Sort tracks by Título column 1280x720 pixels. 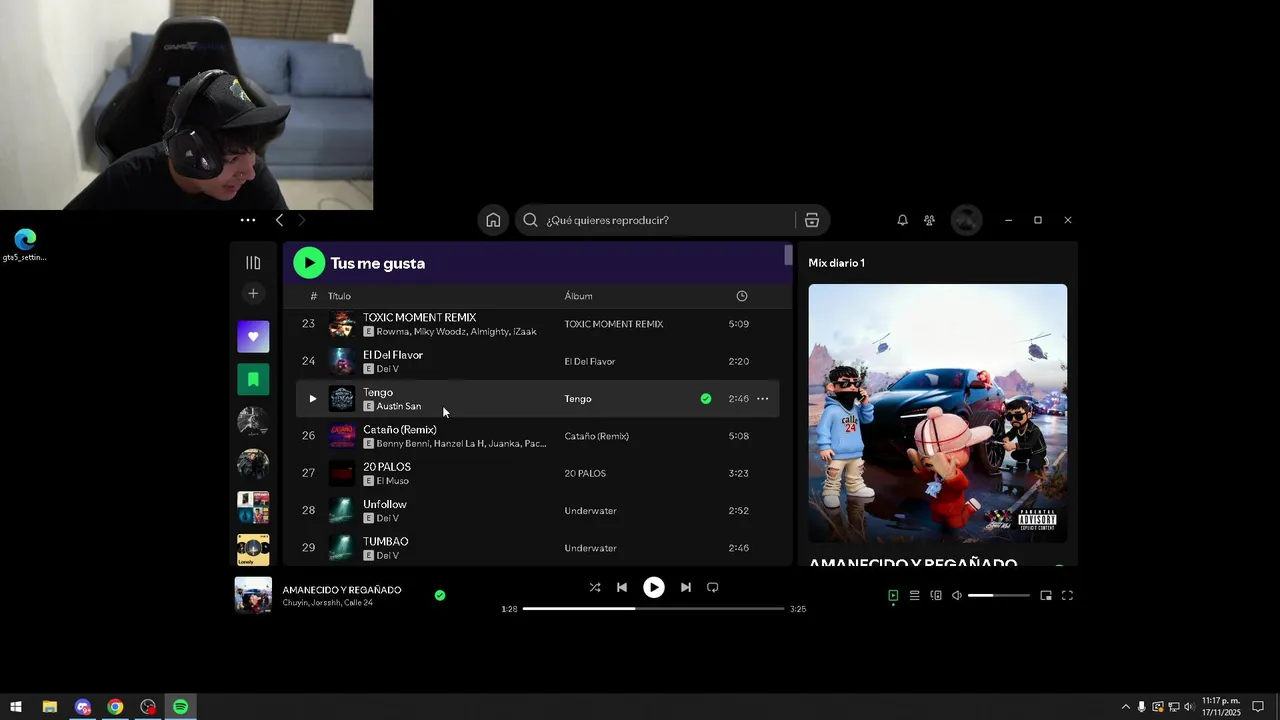click(339, 296)
